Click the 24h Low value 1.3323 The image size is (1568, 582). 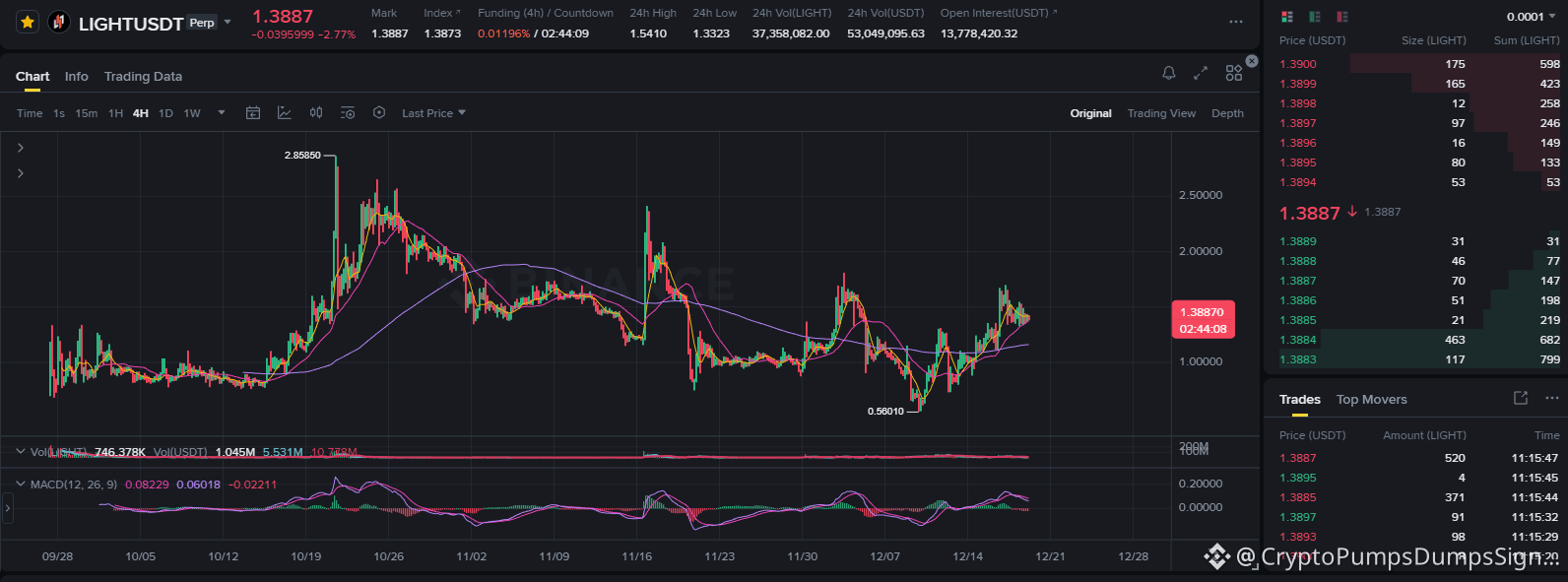pyautogui.click(x=711, y=33)
